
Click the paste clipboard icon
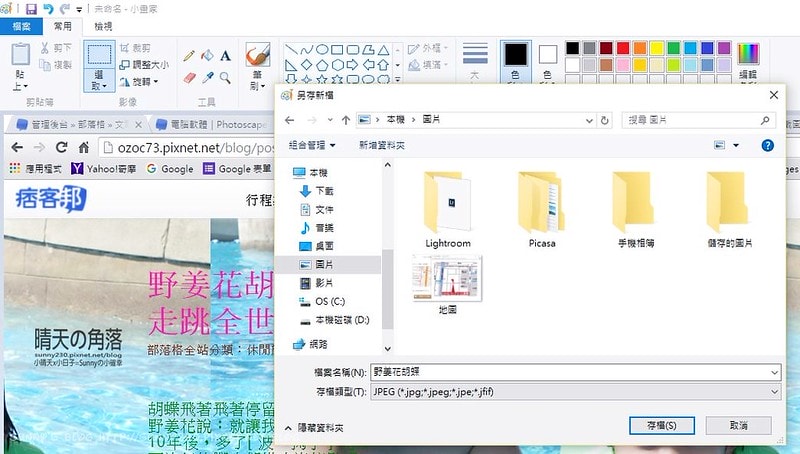pos(20,55)
